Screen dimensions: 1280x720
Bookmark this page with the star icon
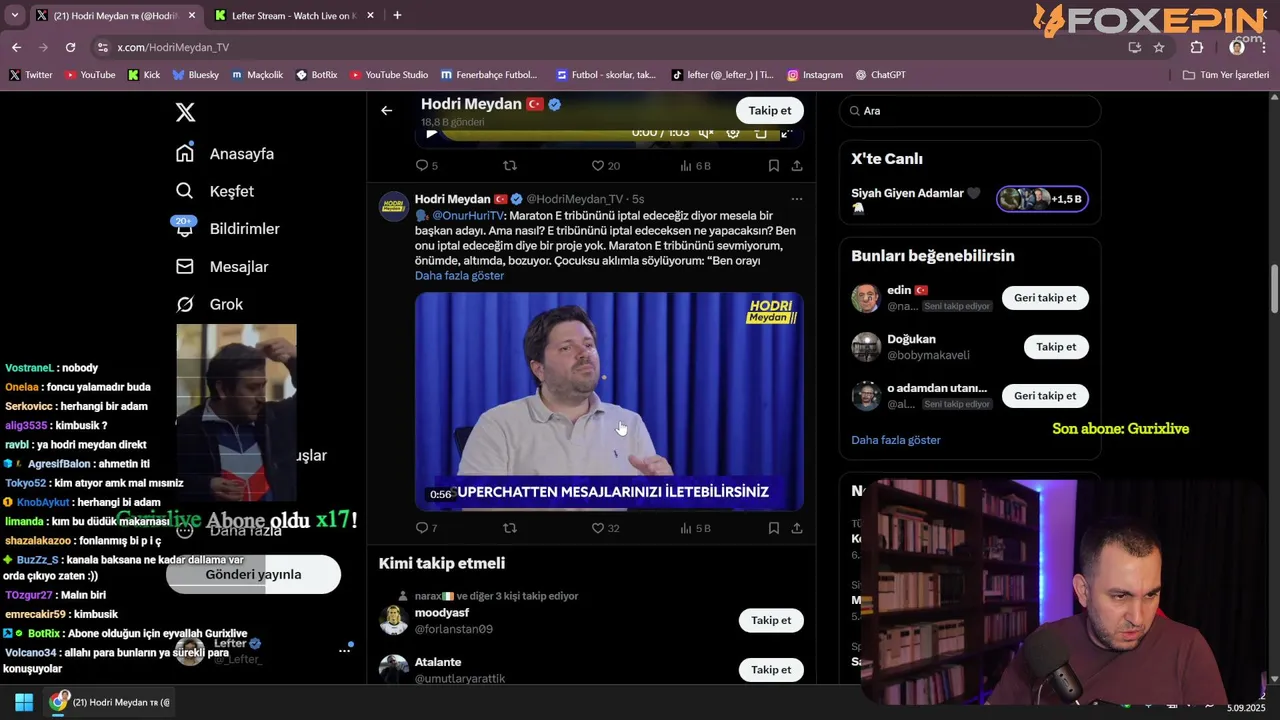coord(1159,47)
